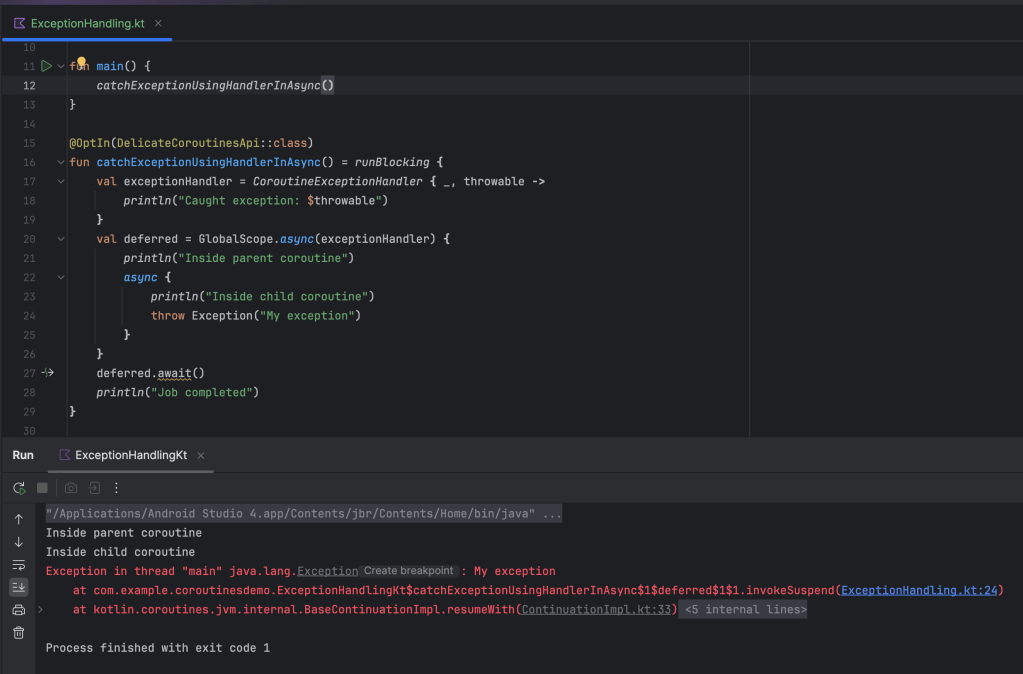Expand the folded stack trace chevron
Screen dimensions: 1023x674
point(40,609)
